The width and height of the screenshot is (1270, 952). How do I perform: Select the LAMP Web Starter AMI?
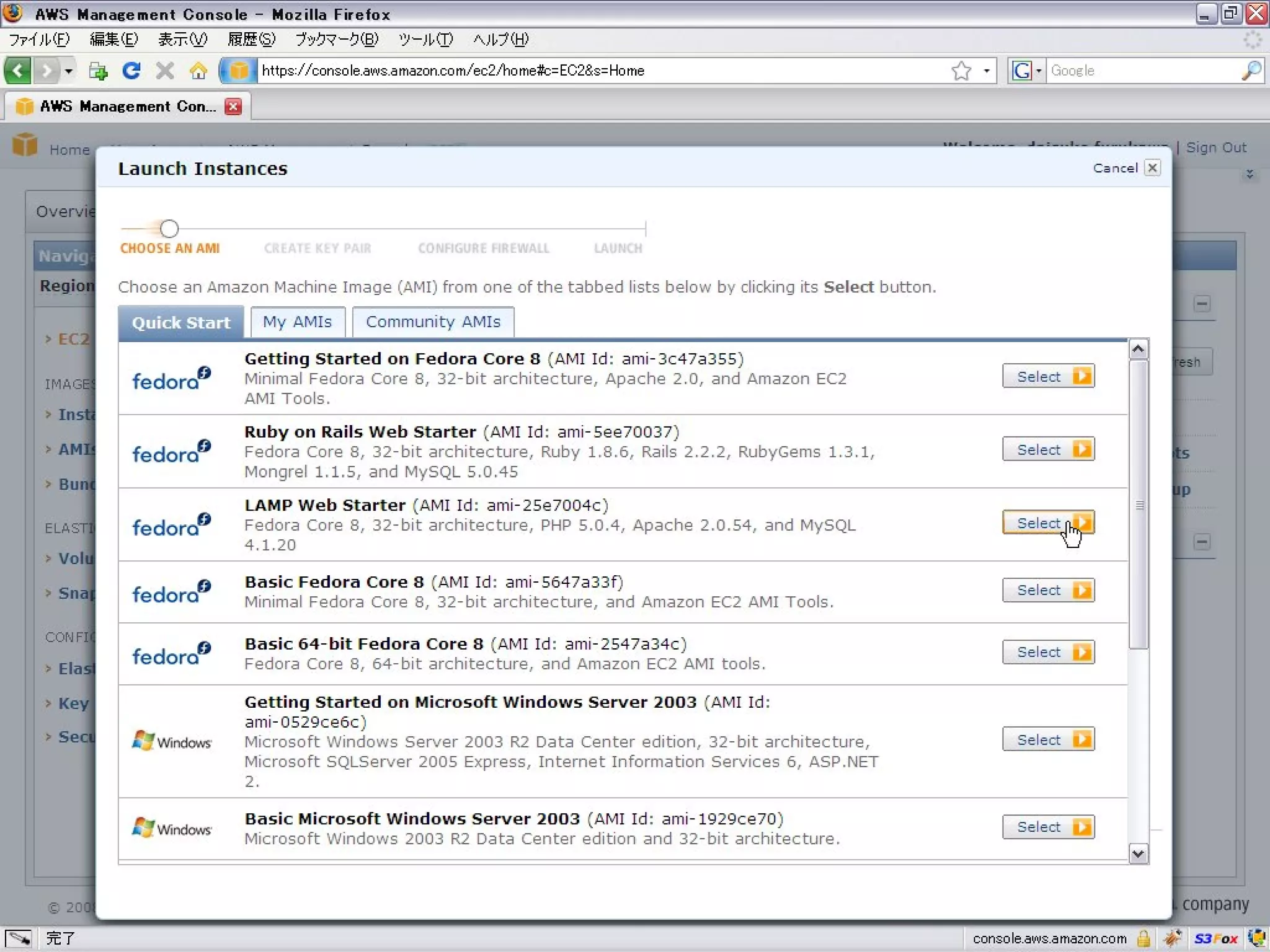tap(1048, 522)
